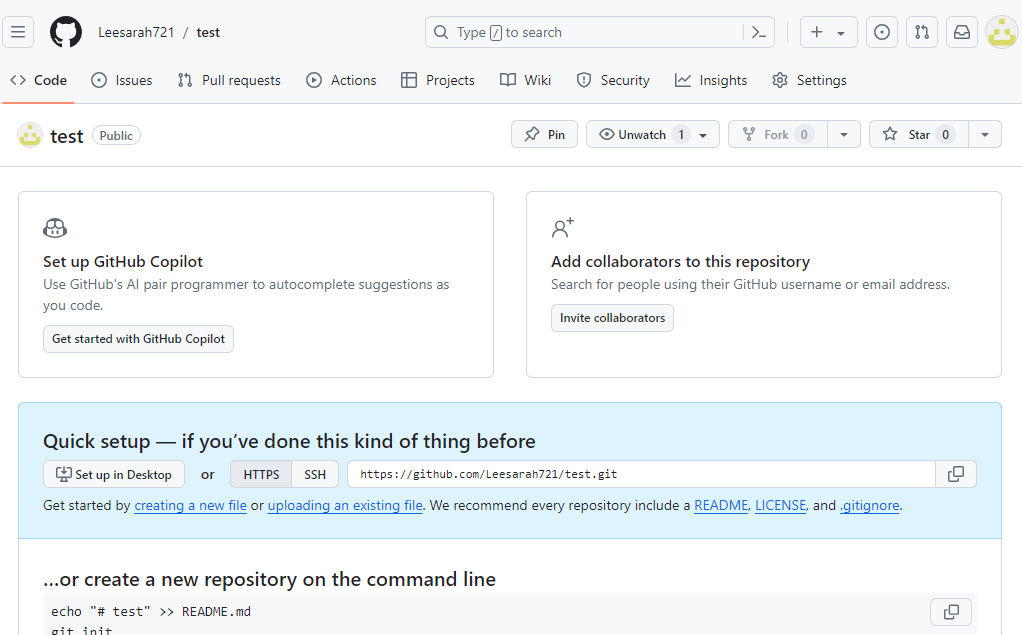This screenshot has height=635, width=1022.
Task: Click the Set up GitHub Copilot heading
Action: click(x=123, y=261)
